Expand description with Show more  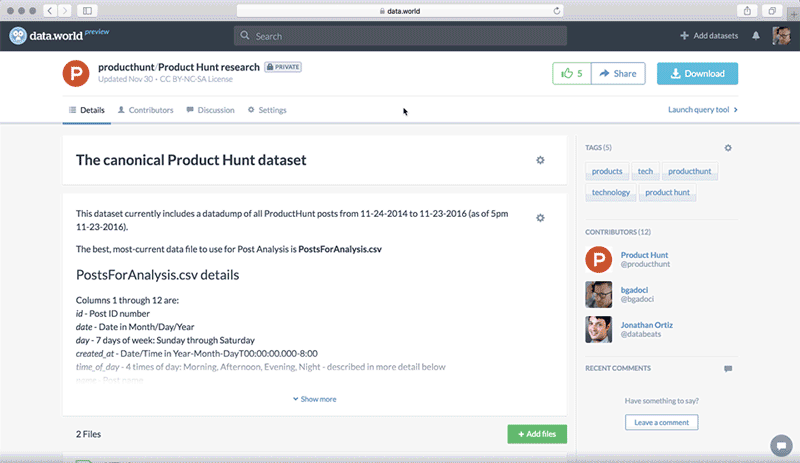(x=314, y=399)
